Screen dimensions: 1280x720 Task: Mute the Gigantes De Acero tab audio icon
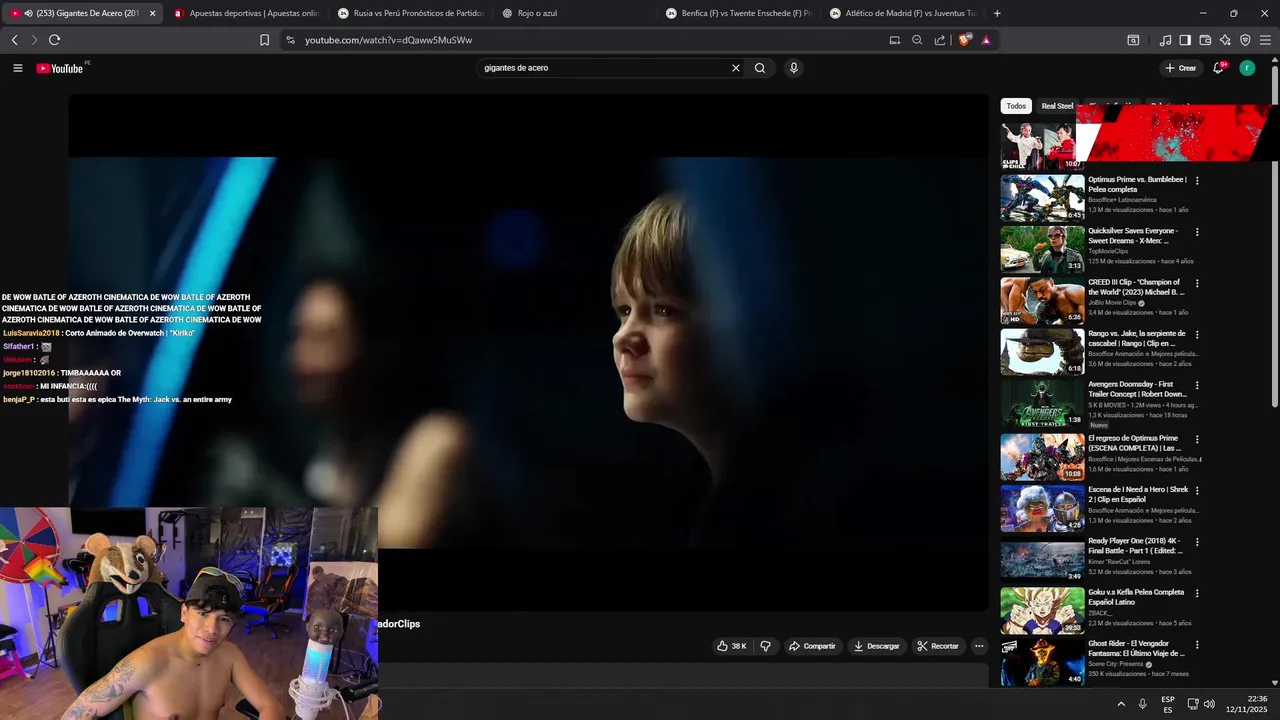(28, 13)
